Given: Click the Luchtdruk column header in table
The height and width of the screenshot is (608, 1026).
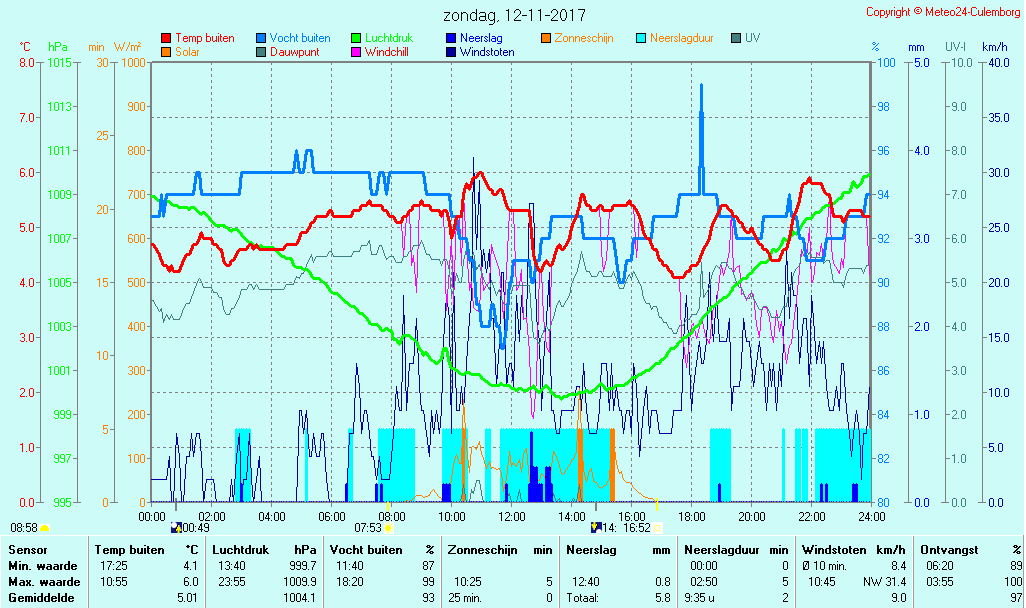Looking at the screenshot, I should pos(238,549).
